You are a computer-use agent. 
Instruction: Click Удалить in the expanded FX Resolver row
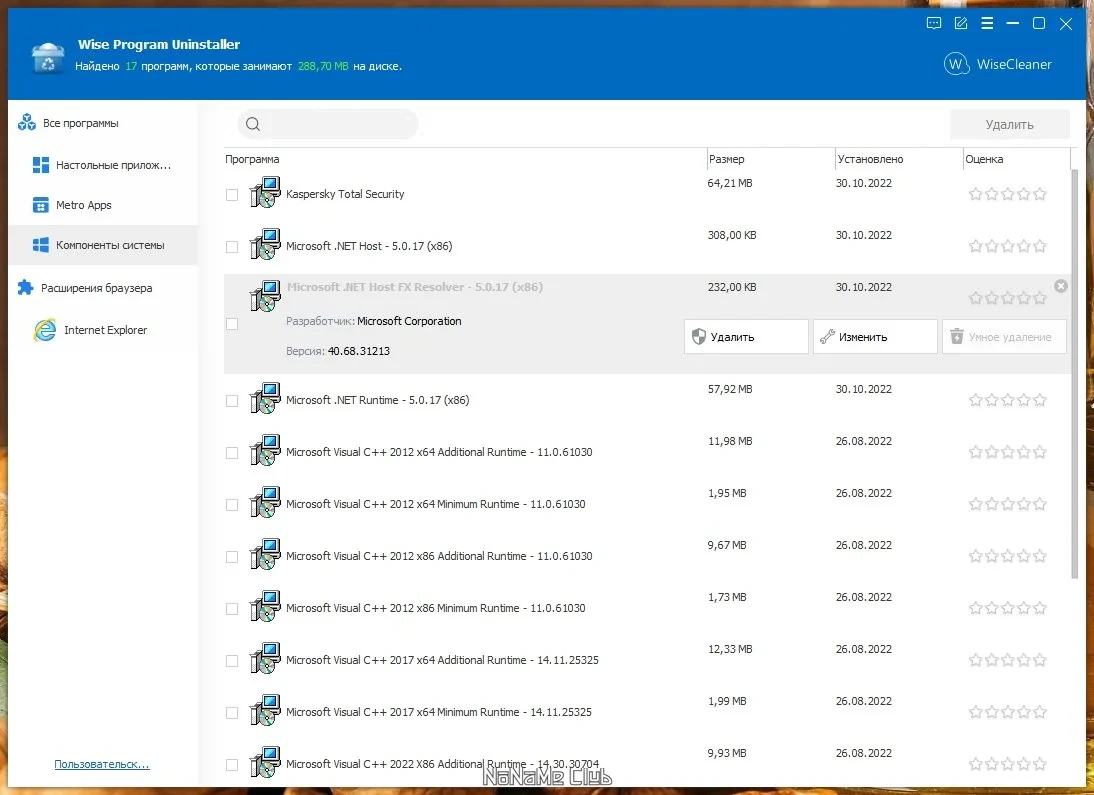pyautogui.click(x=746, y=336)
